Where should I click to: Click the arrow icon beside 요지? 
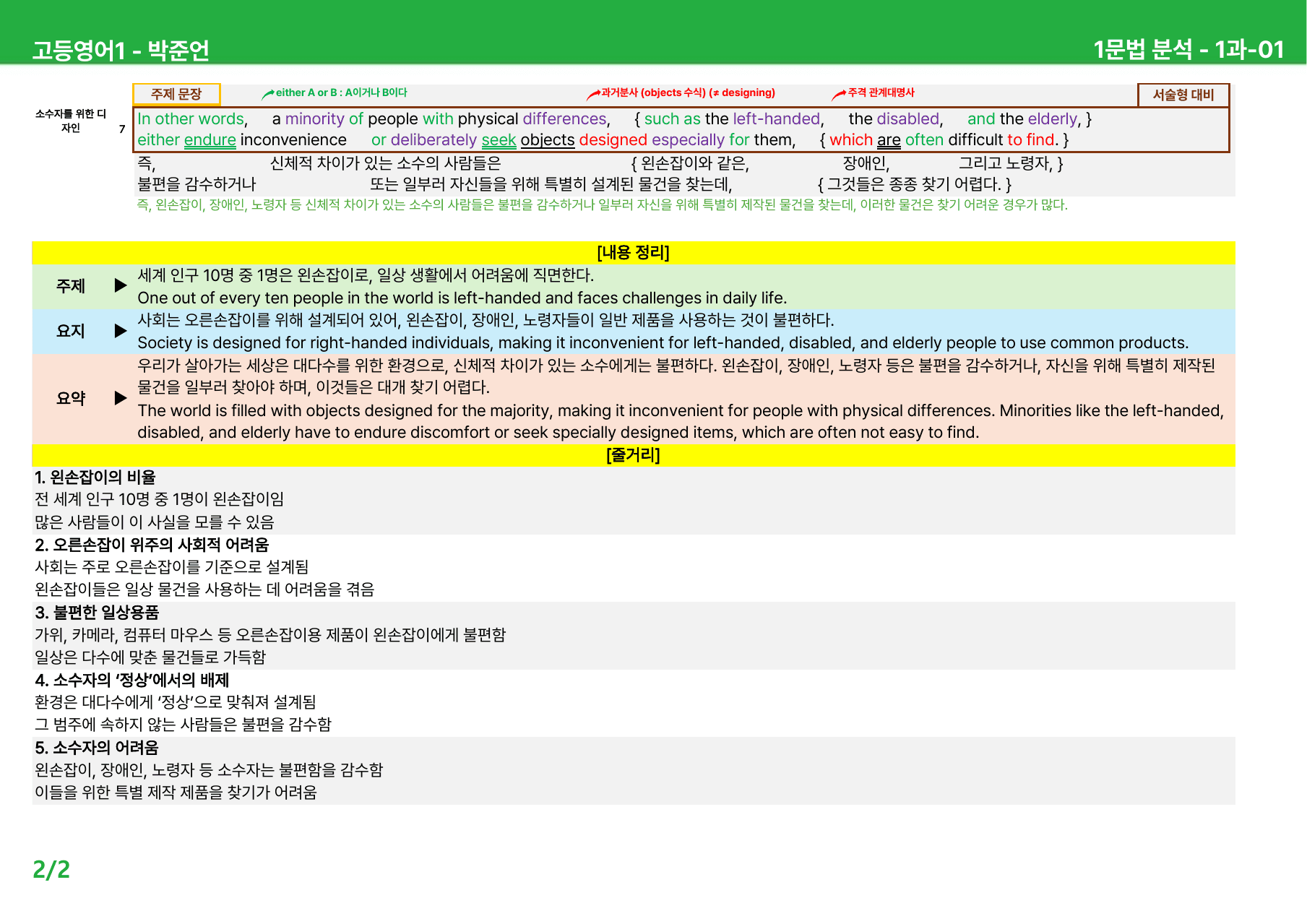click(x=121, y=331)
